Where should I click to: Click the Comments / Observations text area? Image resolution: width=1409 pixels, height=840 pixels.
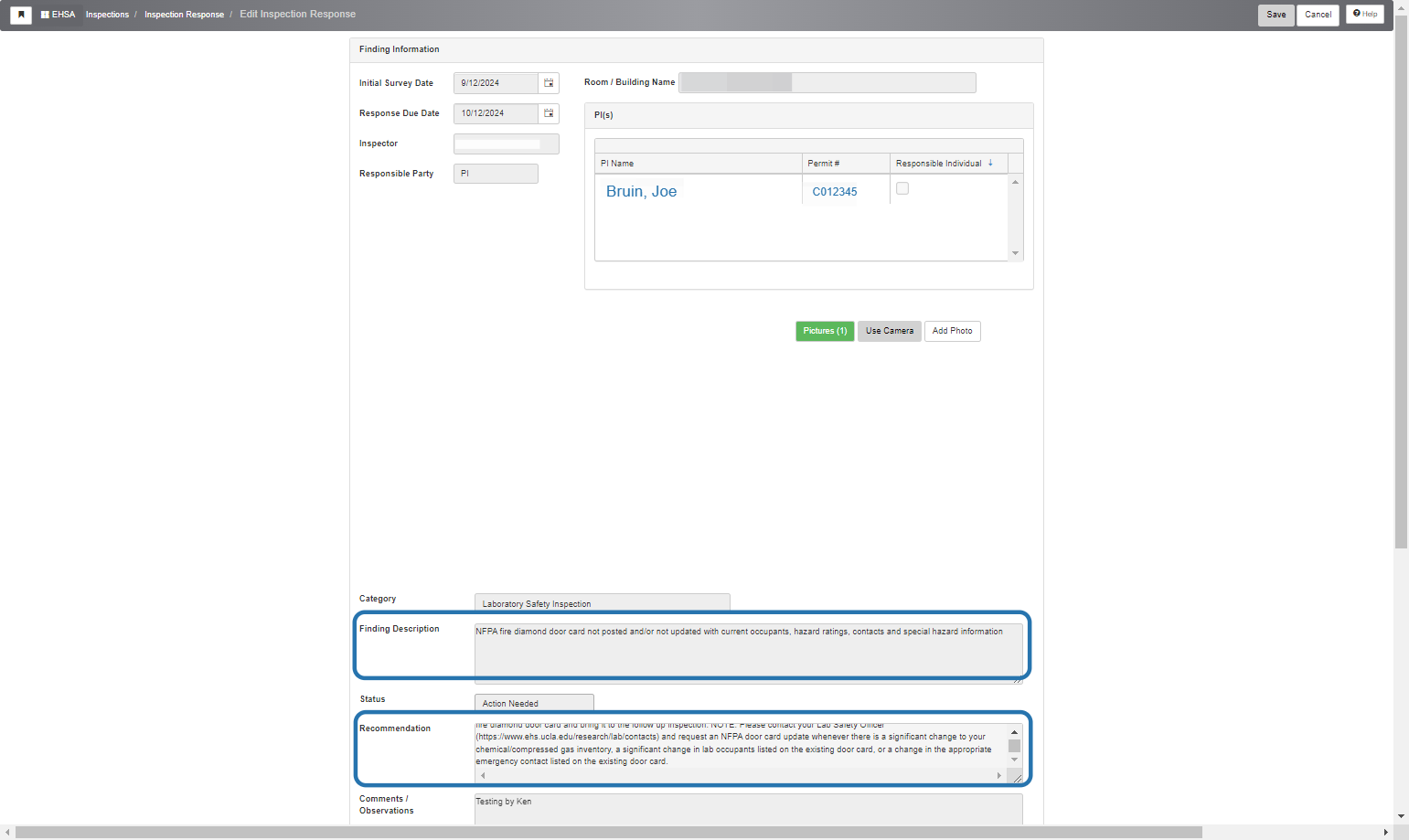[x=749, y=809]
